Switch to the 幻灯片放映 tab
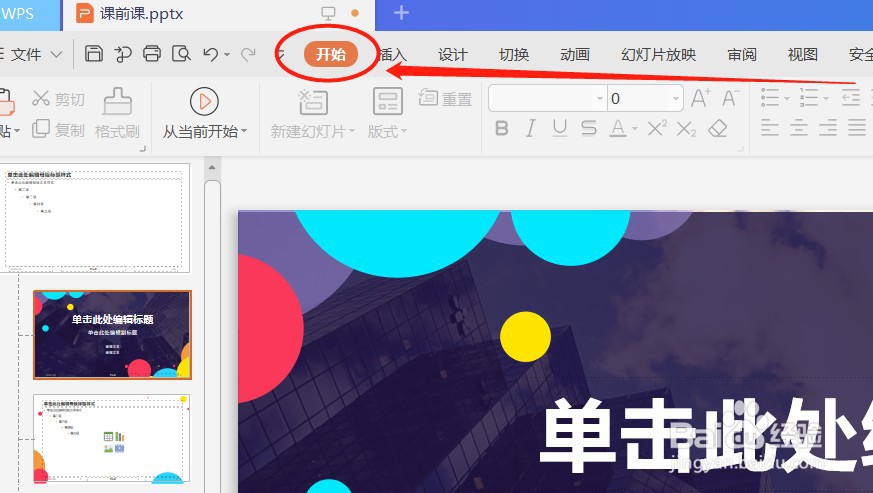Viewport: 873px width, 493px height. tap(659, 54)
